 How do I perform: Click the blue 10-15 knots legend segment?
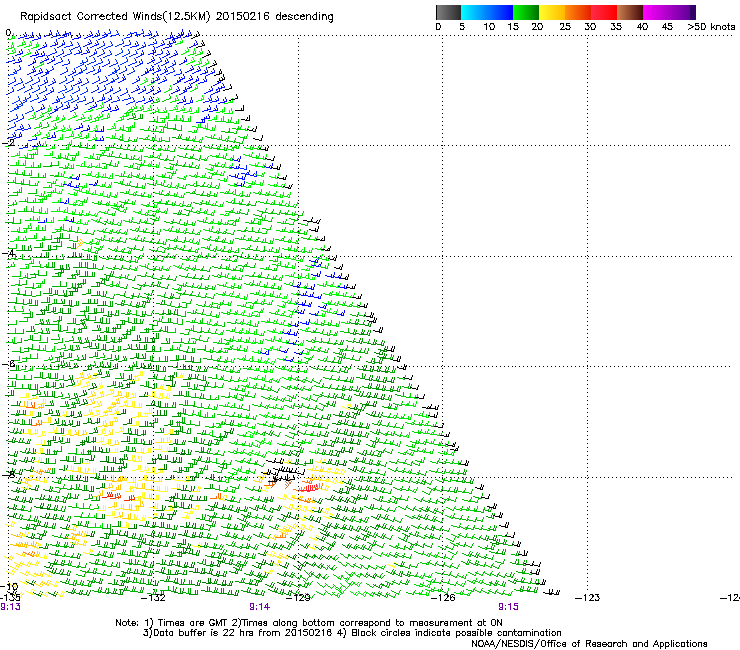coord(500,12)
